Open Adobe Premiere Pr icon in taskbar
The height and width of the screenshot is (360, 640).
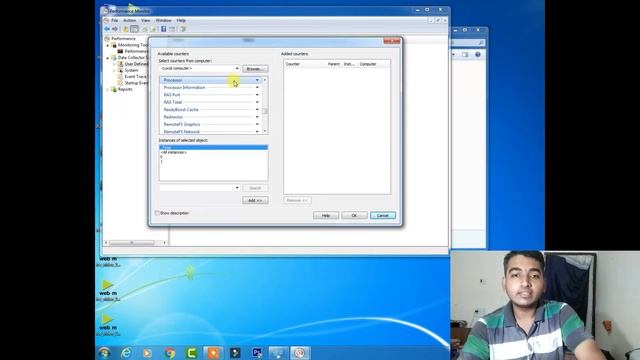[x=257, y=353]
